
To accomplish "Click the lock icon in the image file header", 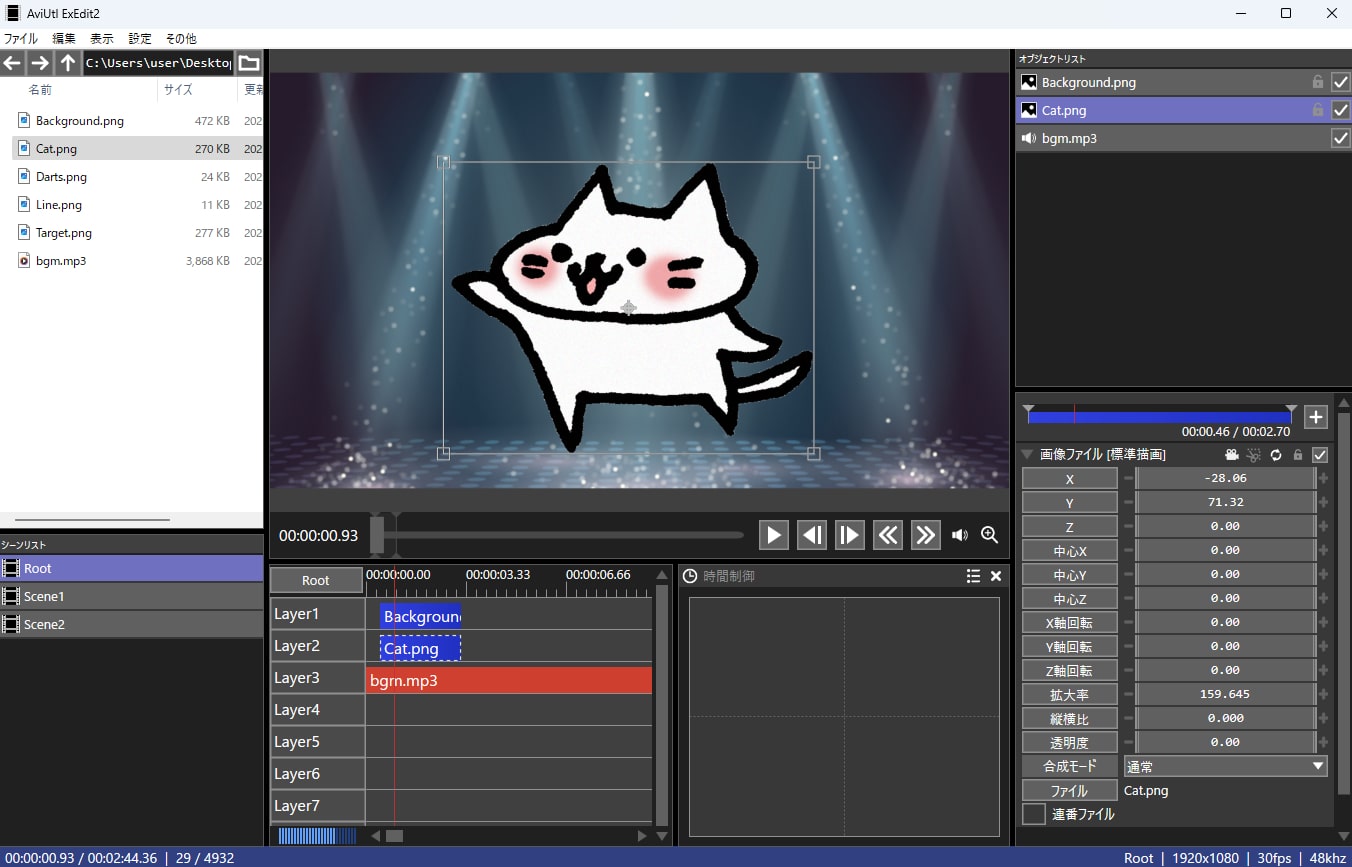I will [1298, 455].
